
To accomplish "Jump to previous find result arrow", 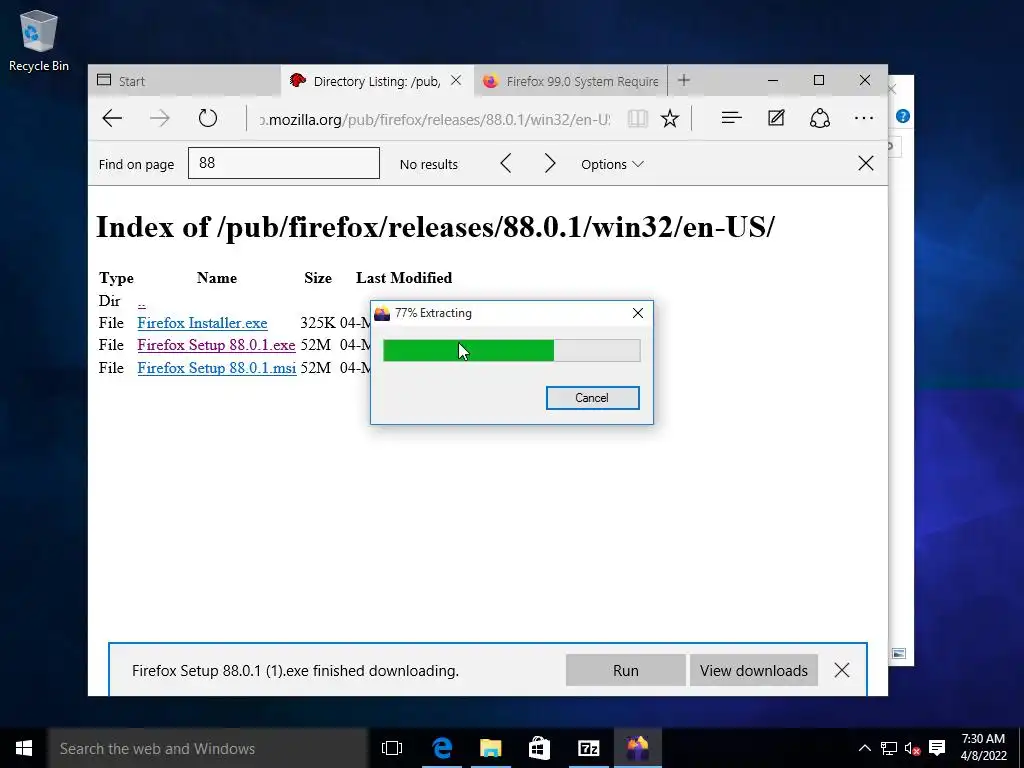I will [x=505, y=164].
